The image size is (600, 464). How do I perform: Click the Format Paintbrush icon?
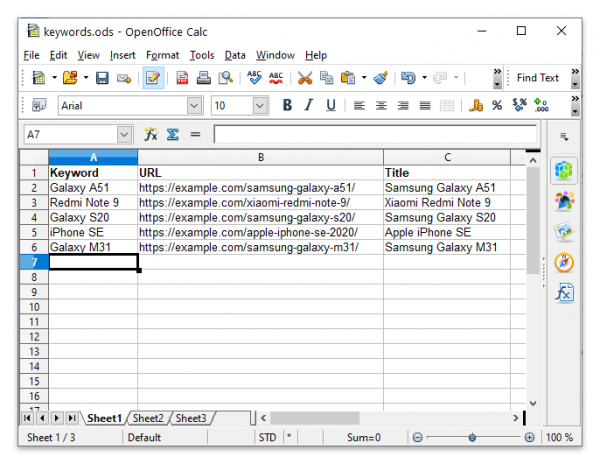[x=380, y=78]
